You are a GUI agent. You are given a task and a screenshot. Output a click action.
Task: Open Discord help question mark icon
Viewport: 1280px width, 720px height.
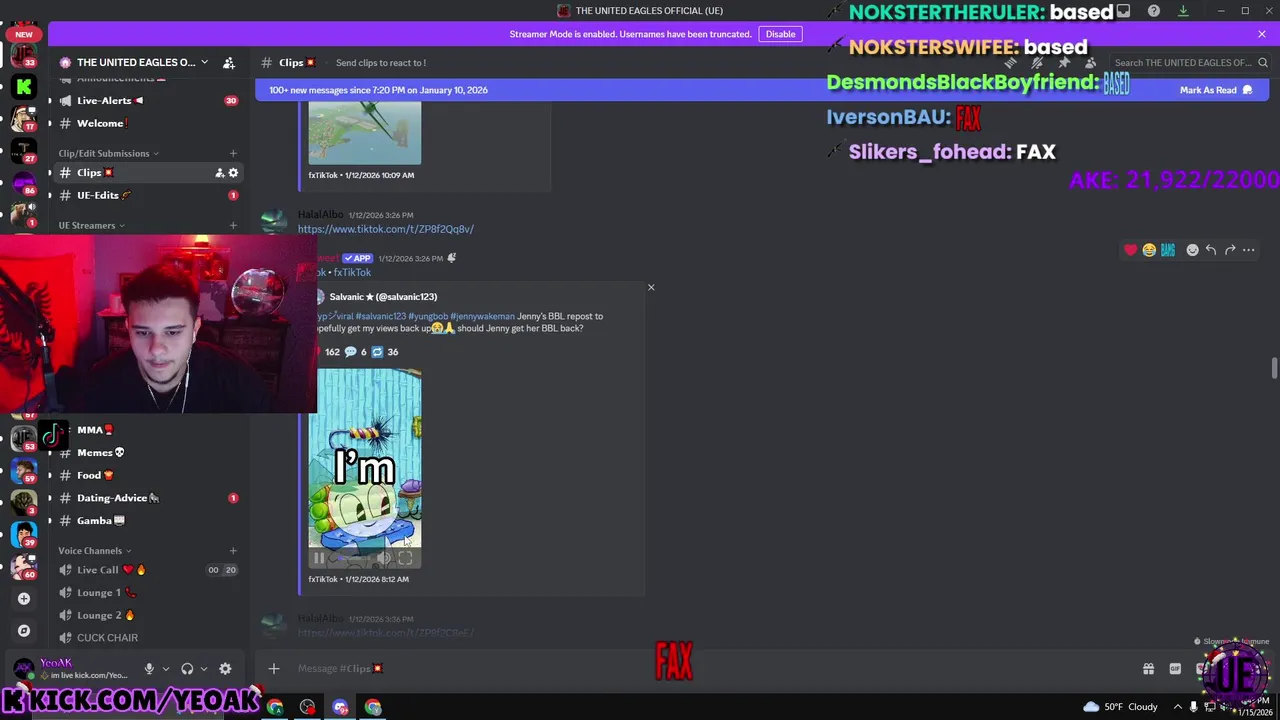1154,11
